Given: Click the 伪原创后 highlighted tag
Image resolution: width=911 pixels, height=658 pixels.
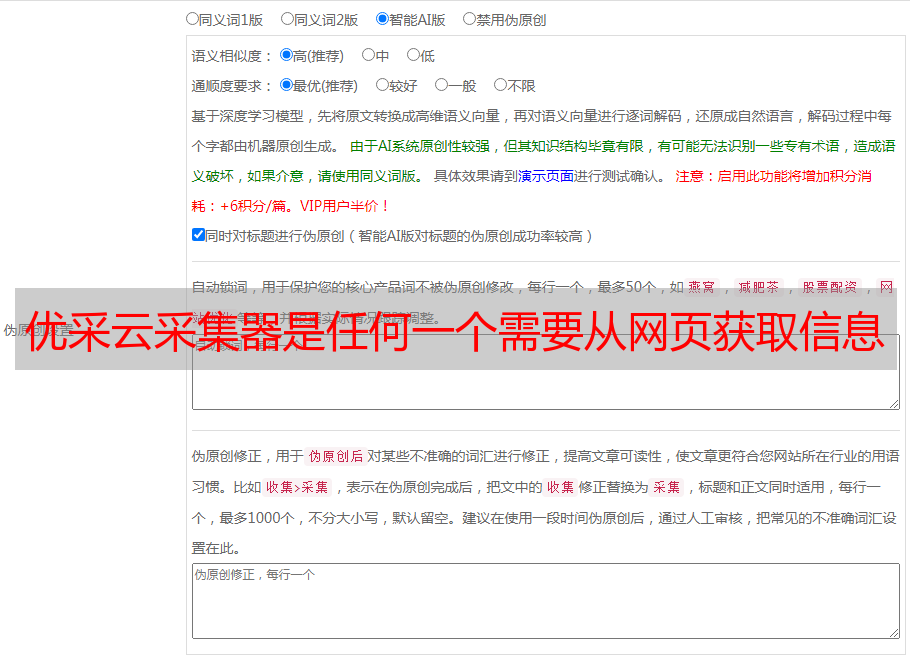Looking at the screenshot, I should 336,456.
